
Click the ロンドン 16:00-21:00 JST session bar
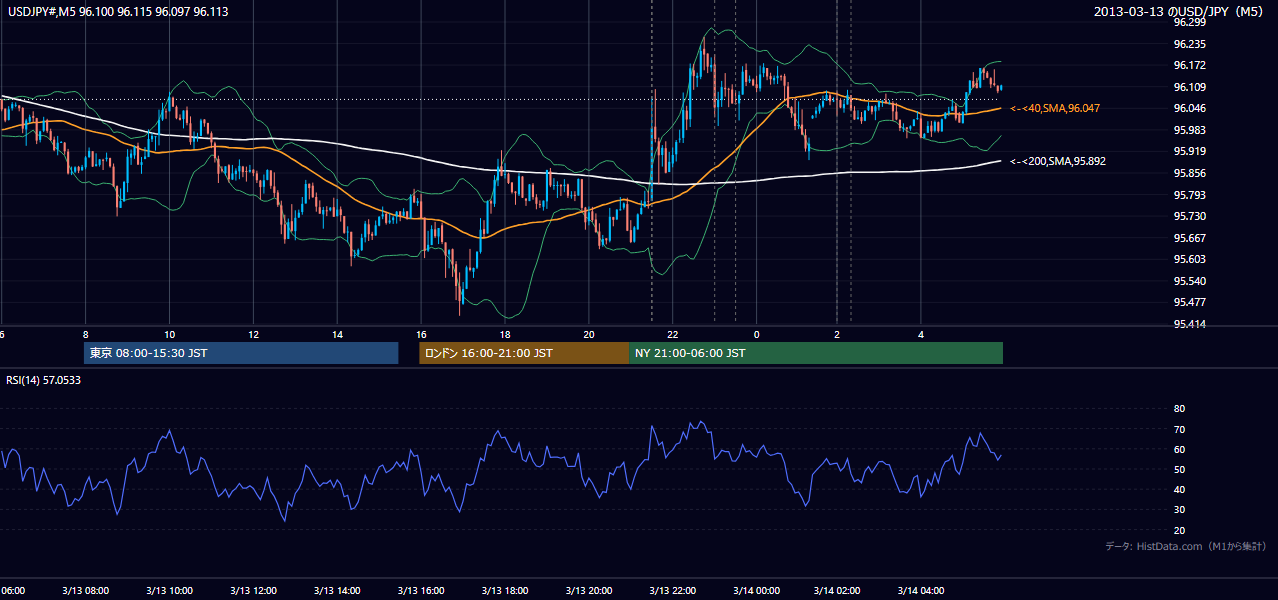click(x=524, y=353)
